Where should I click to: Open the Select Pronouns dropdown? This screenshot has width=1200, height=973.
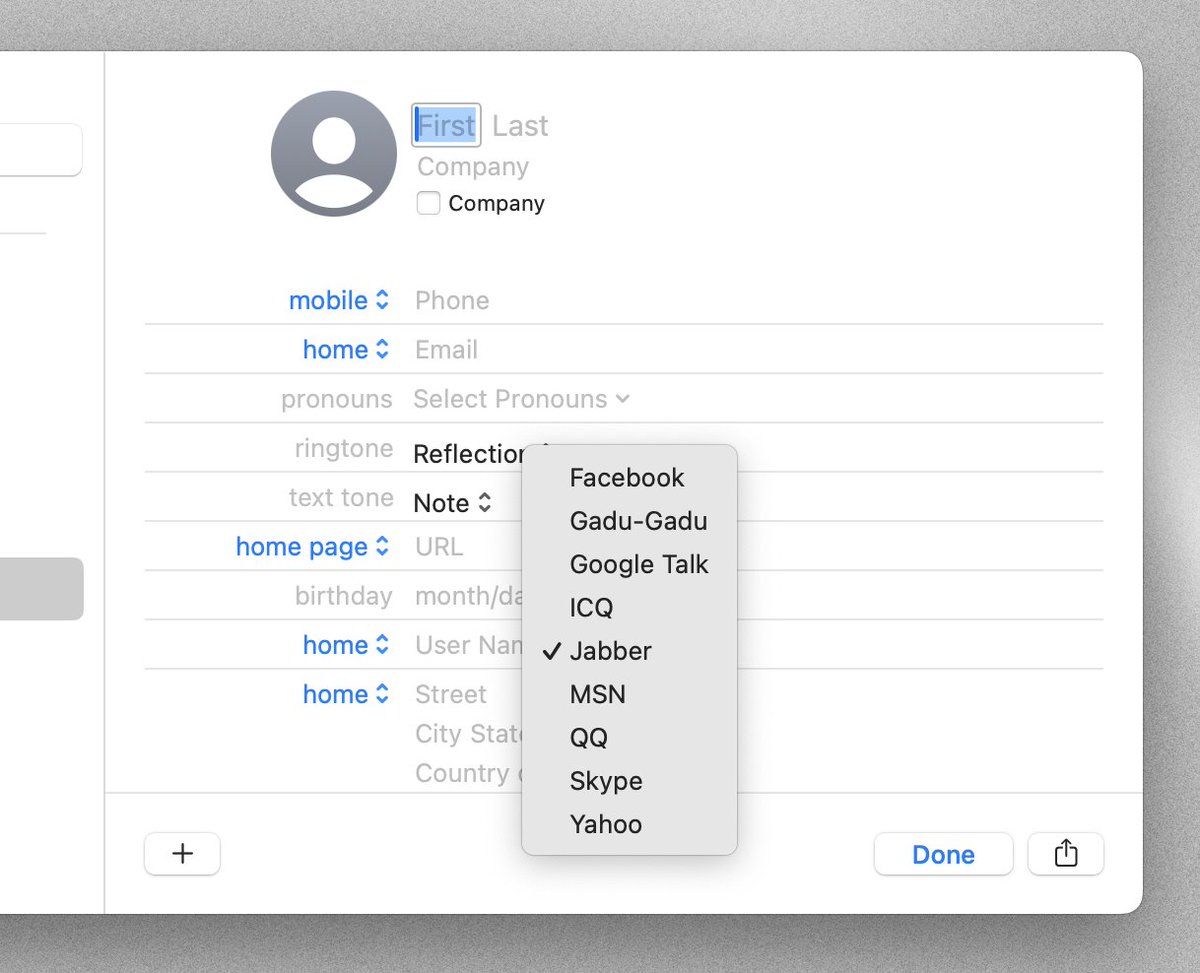521,398
